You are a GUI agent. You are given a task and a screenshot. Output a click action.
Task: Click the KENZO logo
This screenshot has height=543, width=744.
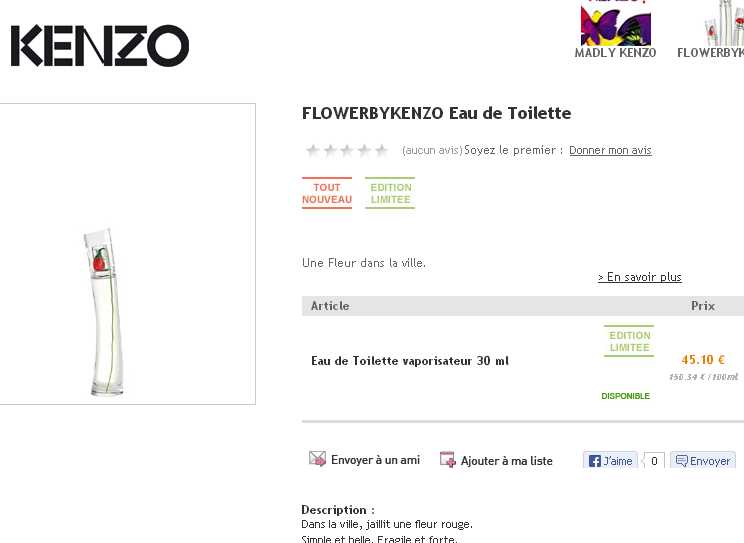pyautogui.click(x=100, y=46)
